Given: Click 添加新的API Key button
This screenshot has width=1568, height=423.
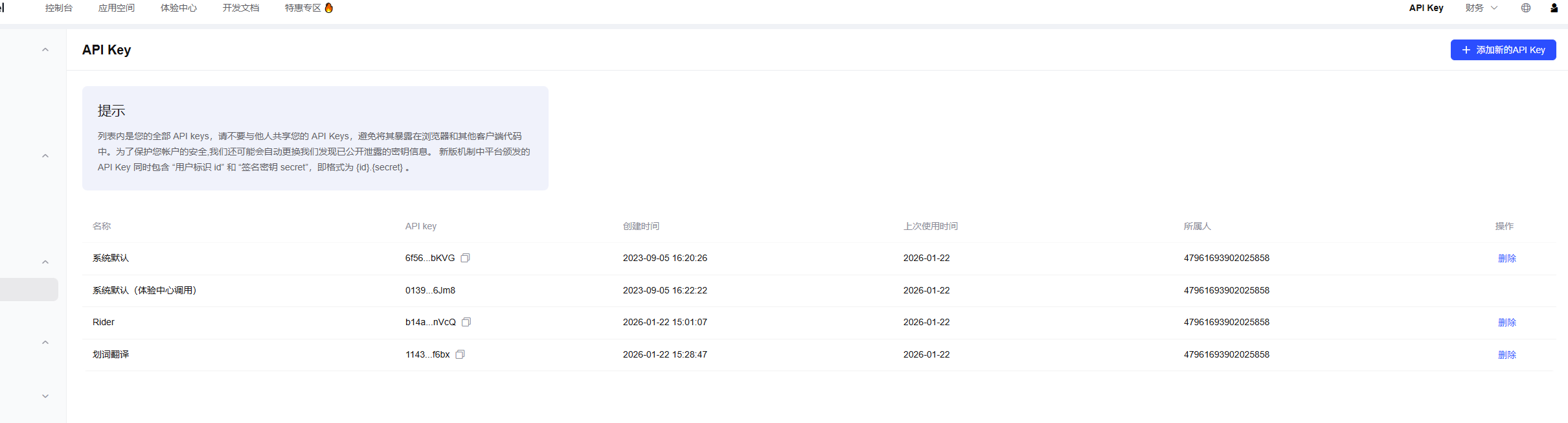Looking at the screenshot, I should 1503,50.
